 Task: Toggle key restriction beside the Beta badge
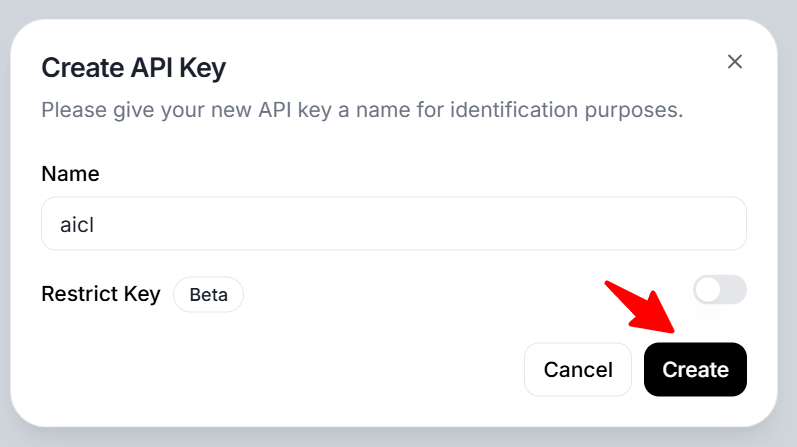tap(720, 290)
